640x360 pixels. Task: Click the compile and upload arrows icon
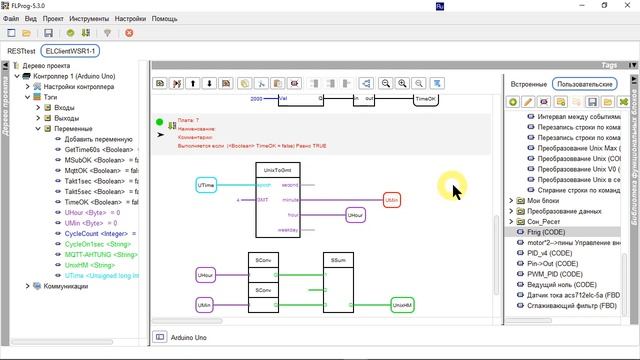click(x=85, y=33)
